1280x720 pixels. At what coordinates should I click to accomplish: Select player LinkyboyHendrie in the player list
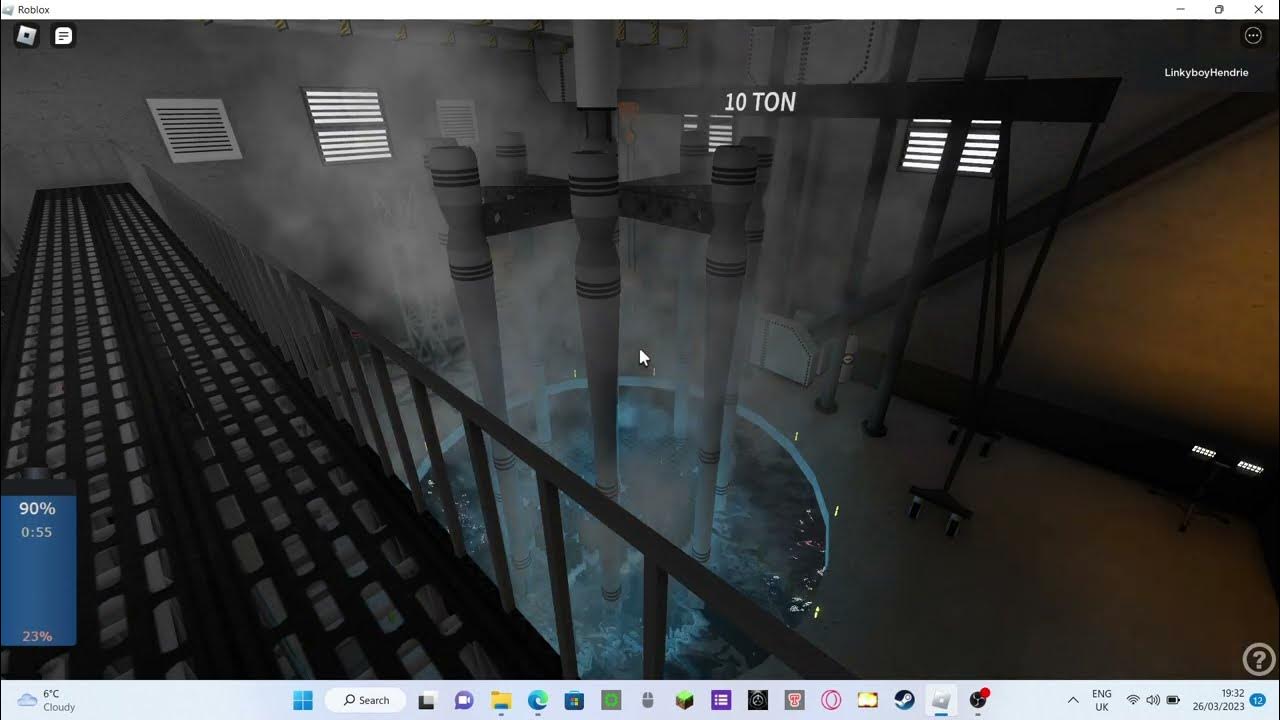[x=1206, y=73]
